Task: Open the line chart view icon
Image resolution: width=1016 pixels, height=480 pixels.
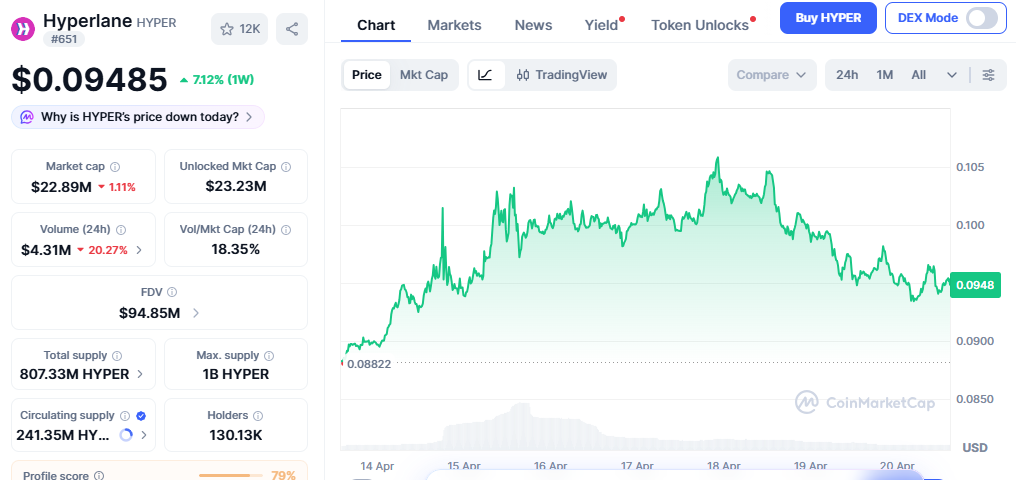Action: pyautogui.click(x=485, y=75)
